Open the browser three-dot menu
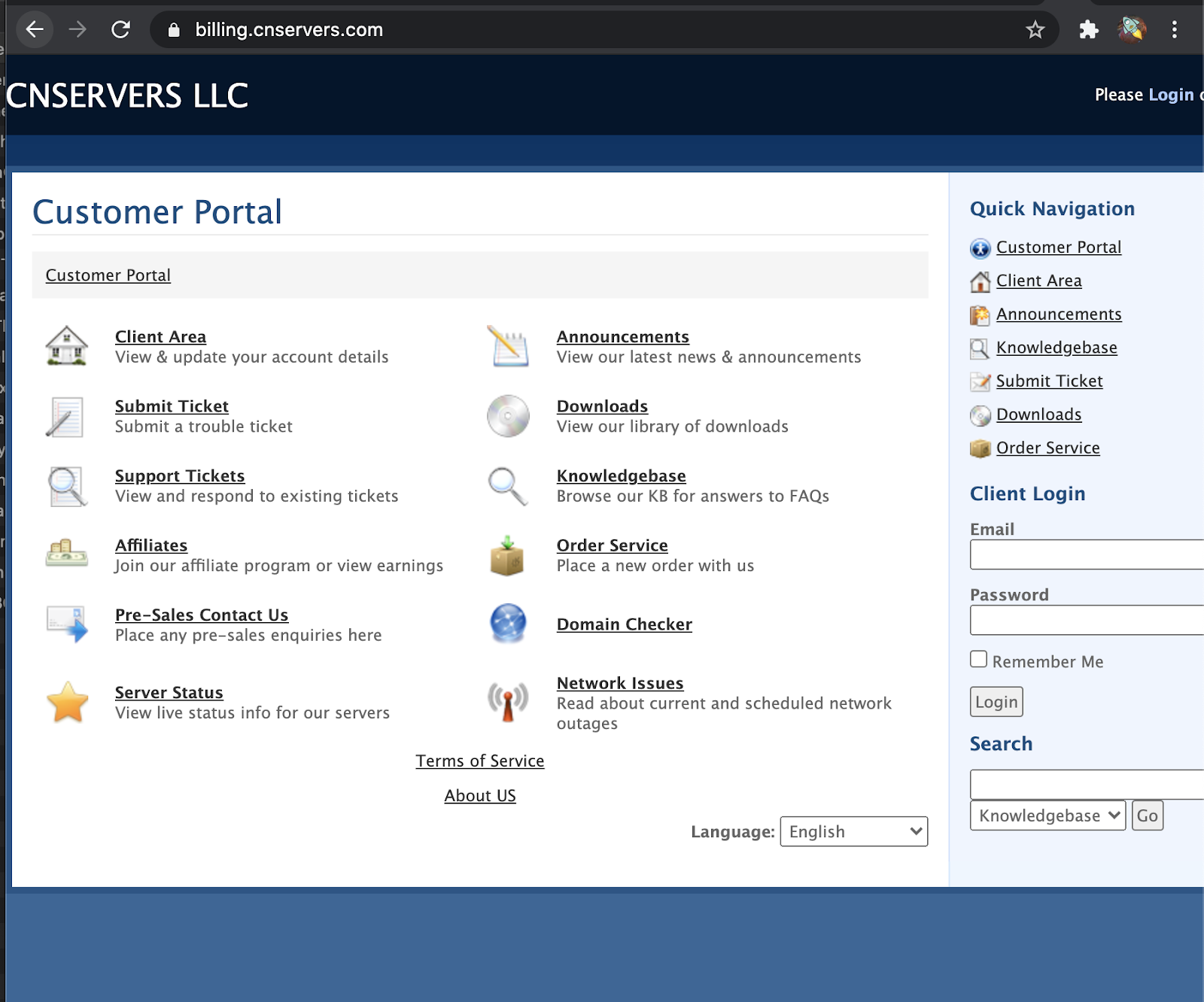This screenshot has width=1204, height=1002. [x=1174, y=29]
